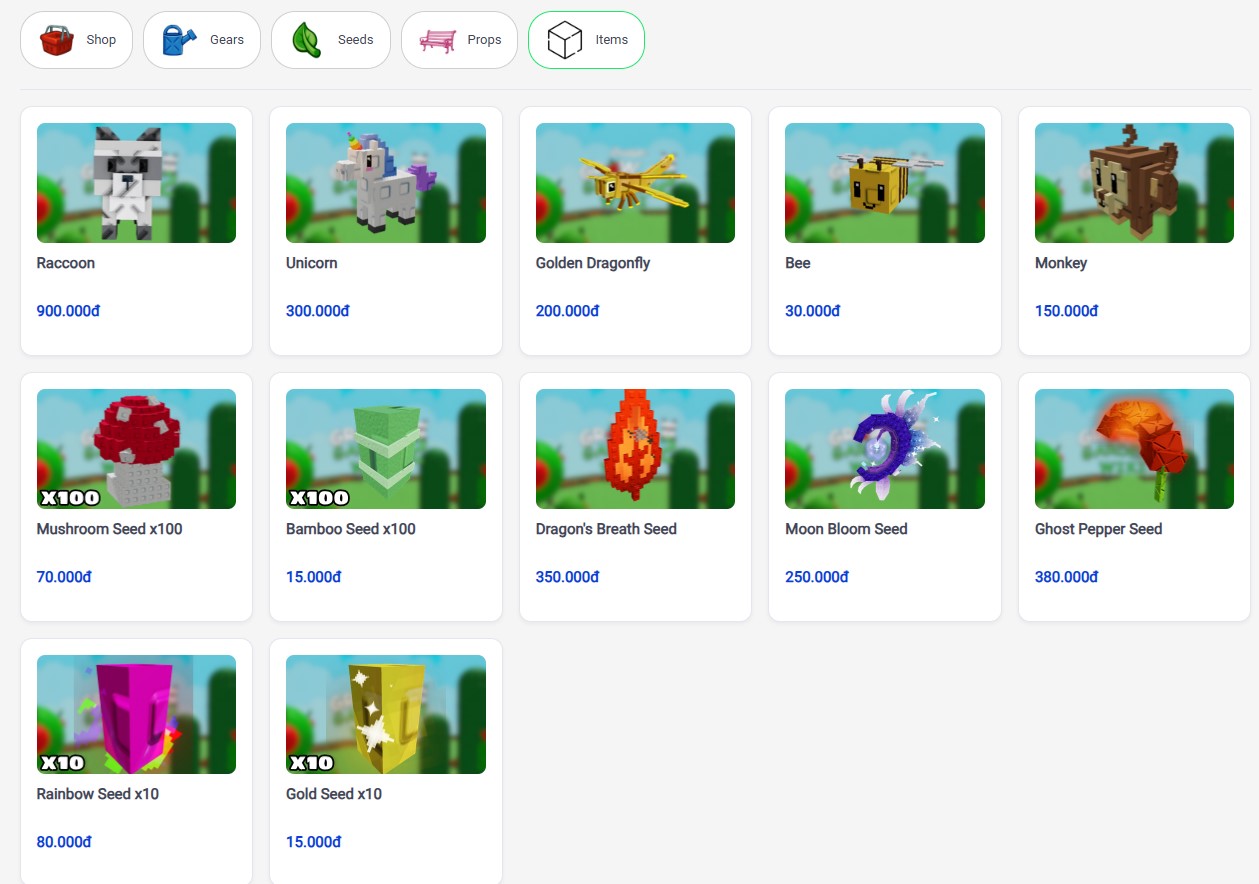
Task: View the Golden Dragonfly product image
Action: click(x=635, y=183)
